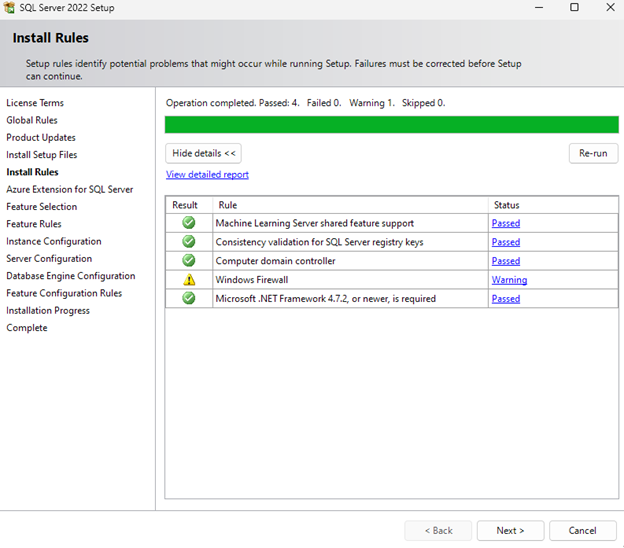Close the SQL Server 2022 Setup window
The height and width of the screenshot is (548, 624).
pyautogui.click(x=610, y=7)
